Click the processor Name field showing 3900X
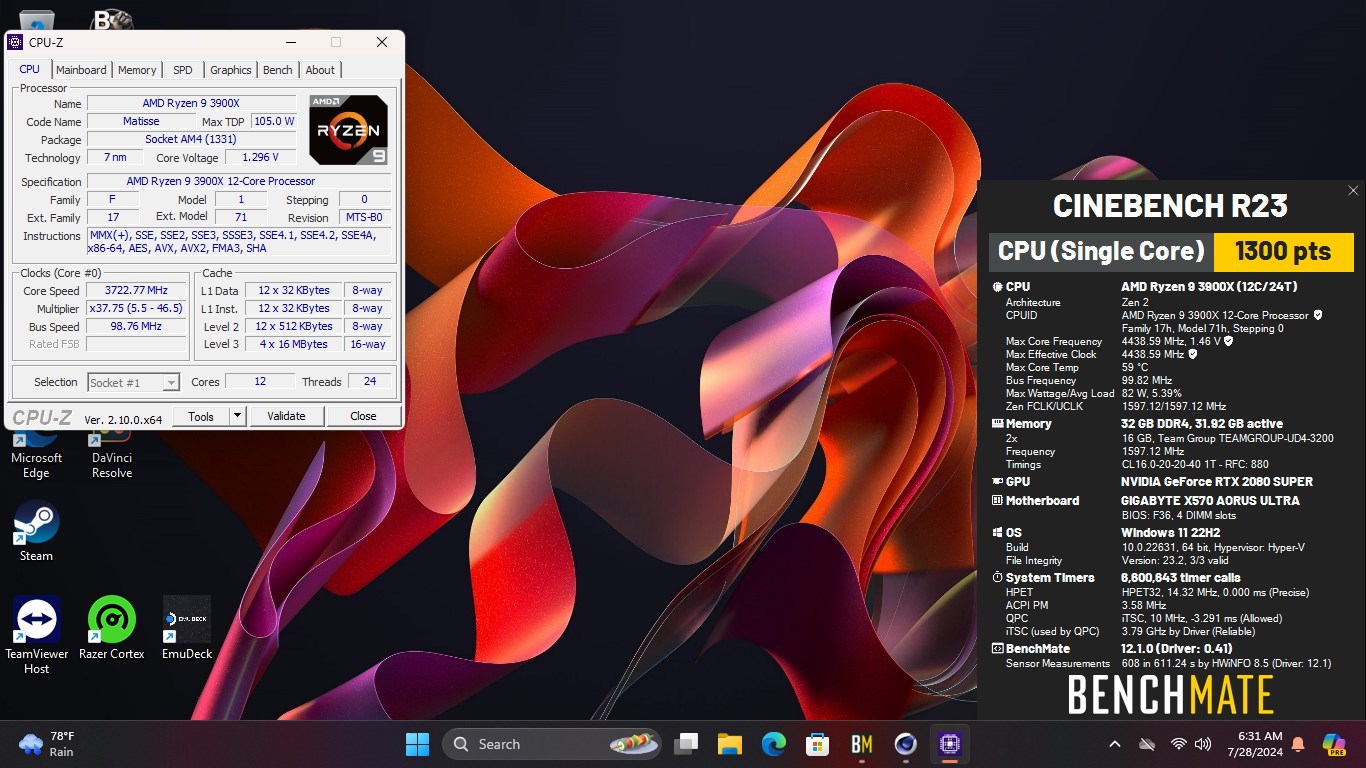The width and height of the screenshot is (1366, 768). [x=191, y=103]
